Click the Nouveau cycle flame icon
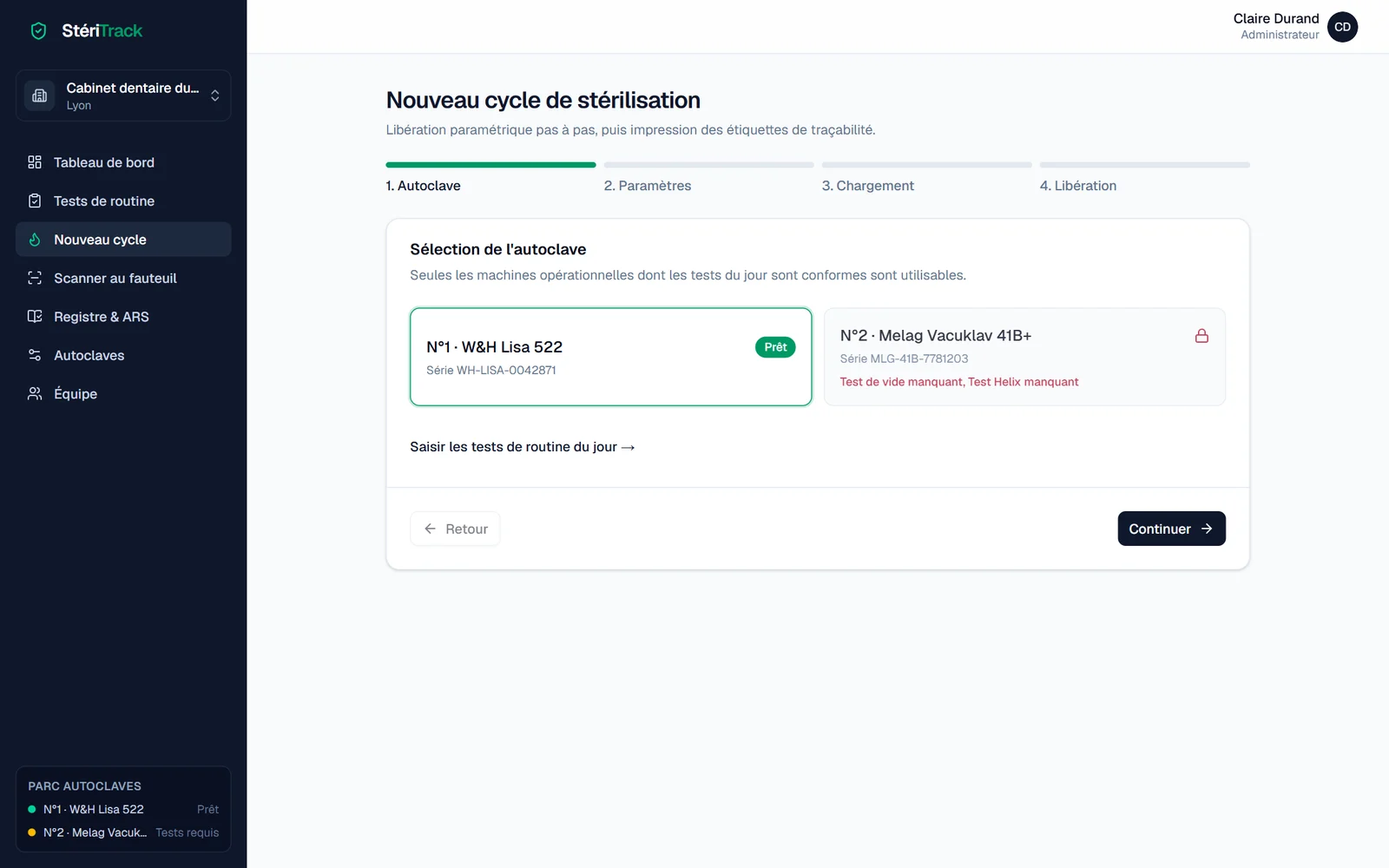The height and width of the screenshot is (868, 1389). click(35, 240)
